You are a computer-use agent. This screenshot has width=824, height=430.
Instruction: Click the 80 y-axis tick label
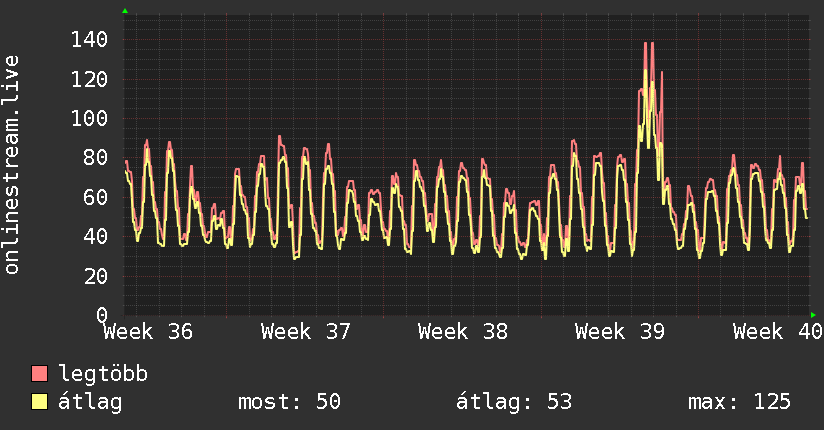click(x=96, y=157)
